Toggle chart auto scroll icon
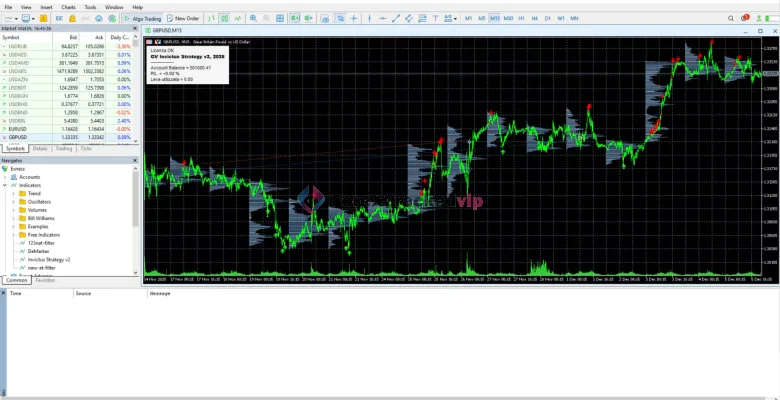Screen dimensions: 780x400 click(295, 18)
